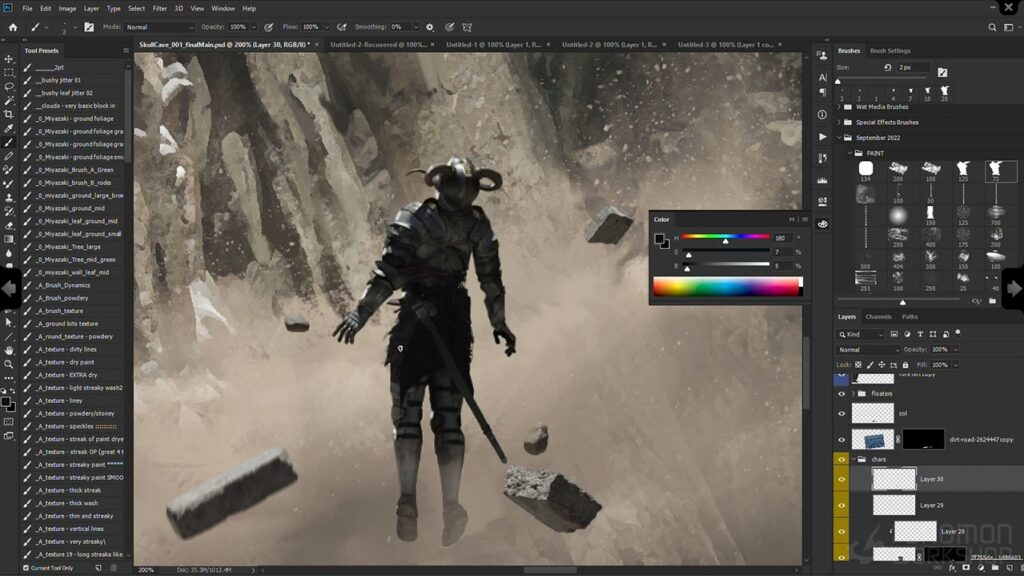Select the Clone Stamp tool
This screenshot has height=576, width=1024.
pyautogui.click(x=8, y=197)
